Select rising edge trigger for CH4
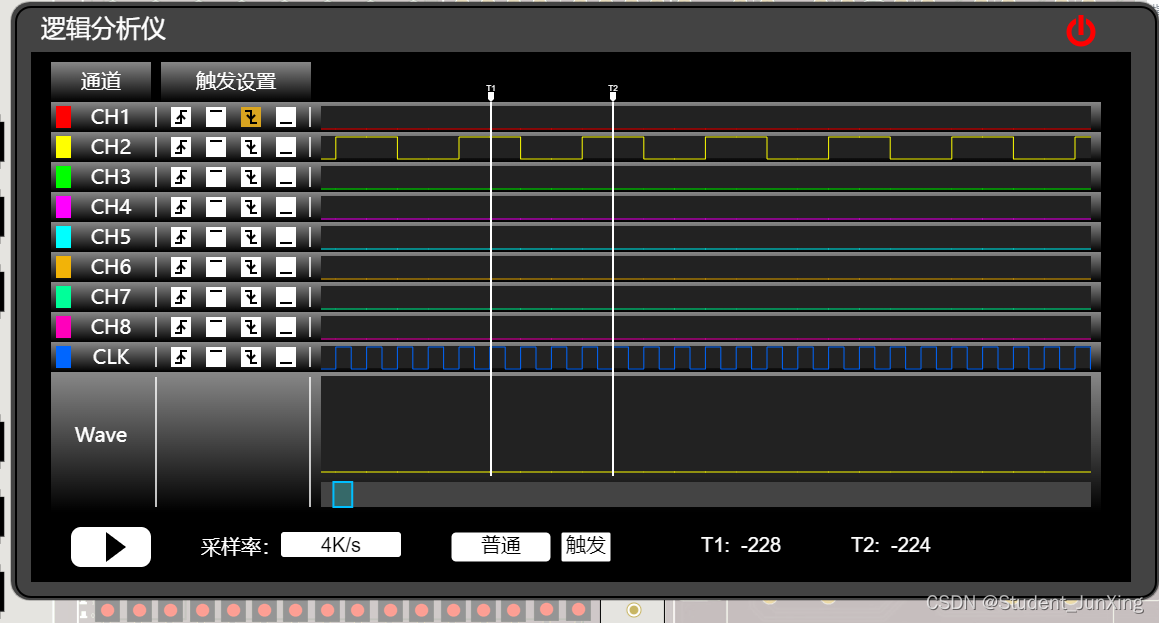The image size is (1159, 623). coord(181,207)
